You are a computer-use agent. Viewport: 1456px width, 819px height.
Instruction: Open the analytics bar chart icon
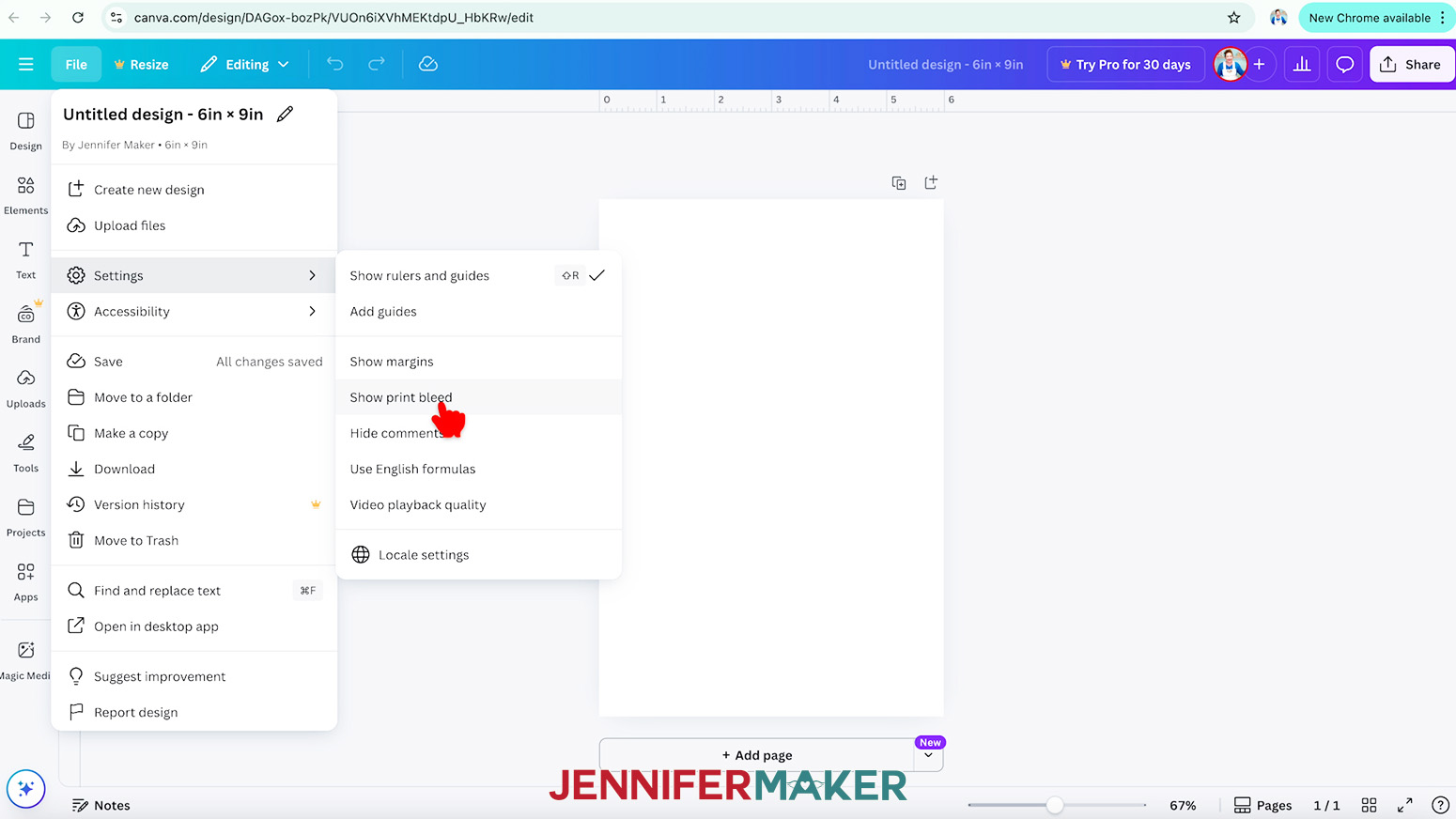1302,64
